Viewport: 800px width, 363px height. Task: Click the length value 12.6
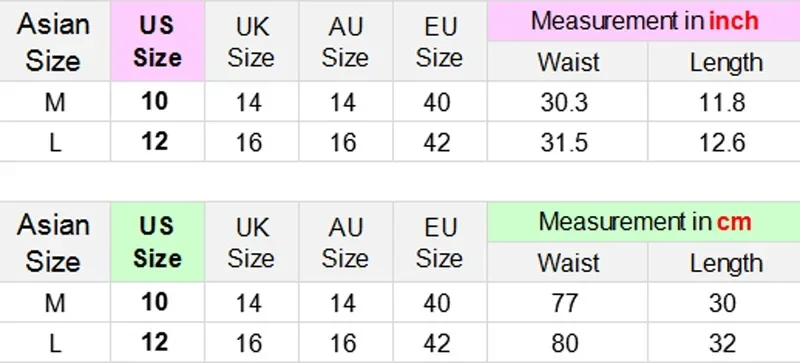tap(722, 142)
